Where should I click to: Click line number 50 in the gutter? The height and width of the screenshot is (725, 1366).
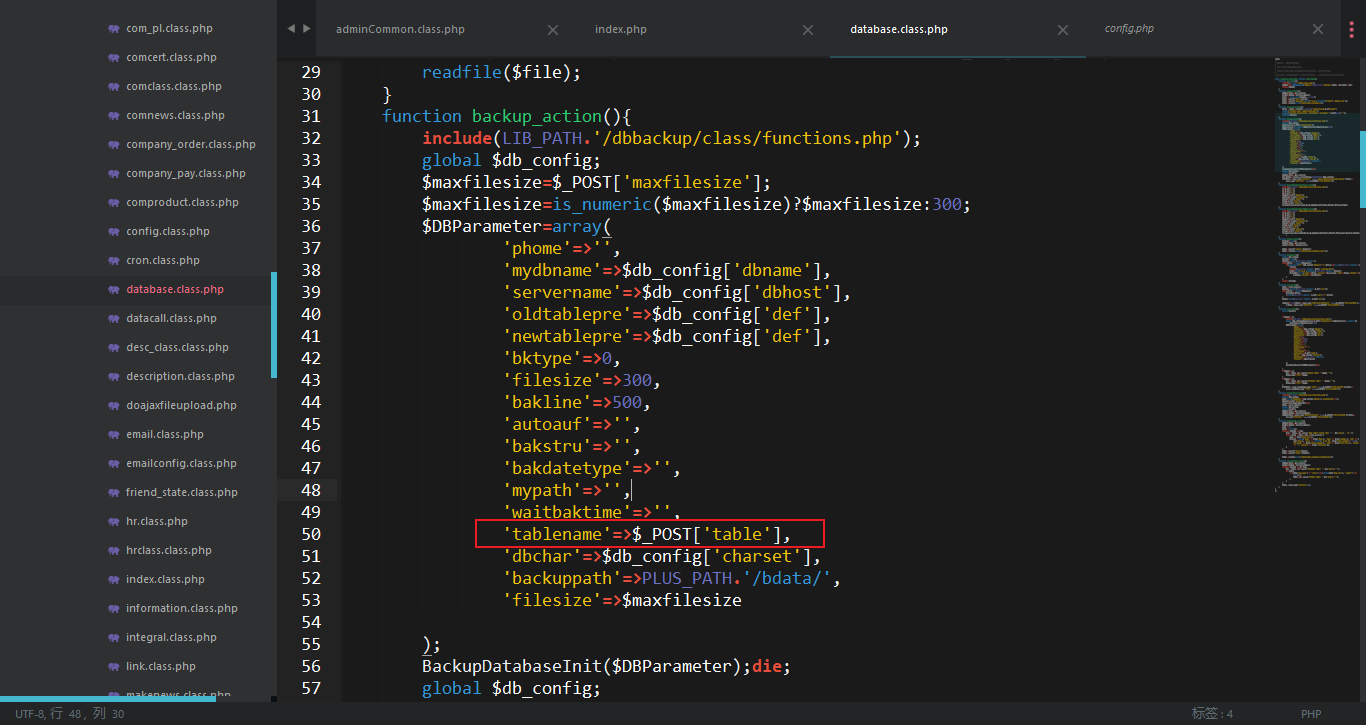310,534
